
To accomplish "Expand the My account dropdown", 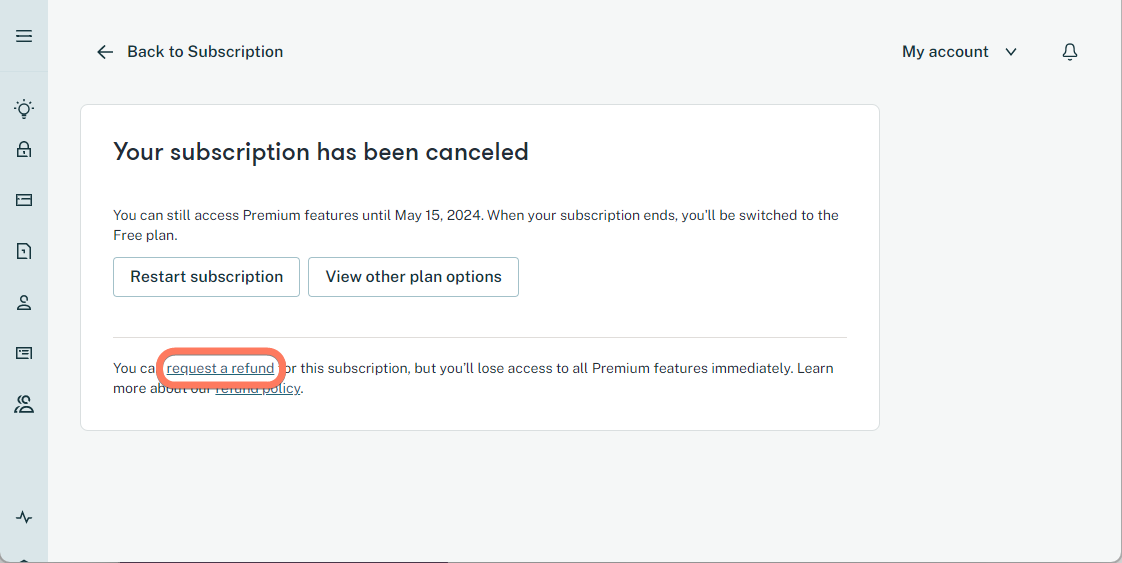I will coord(945,52).
